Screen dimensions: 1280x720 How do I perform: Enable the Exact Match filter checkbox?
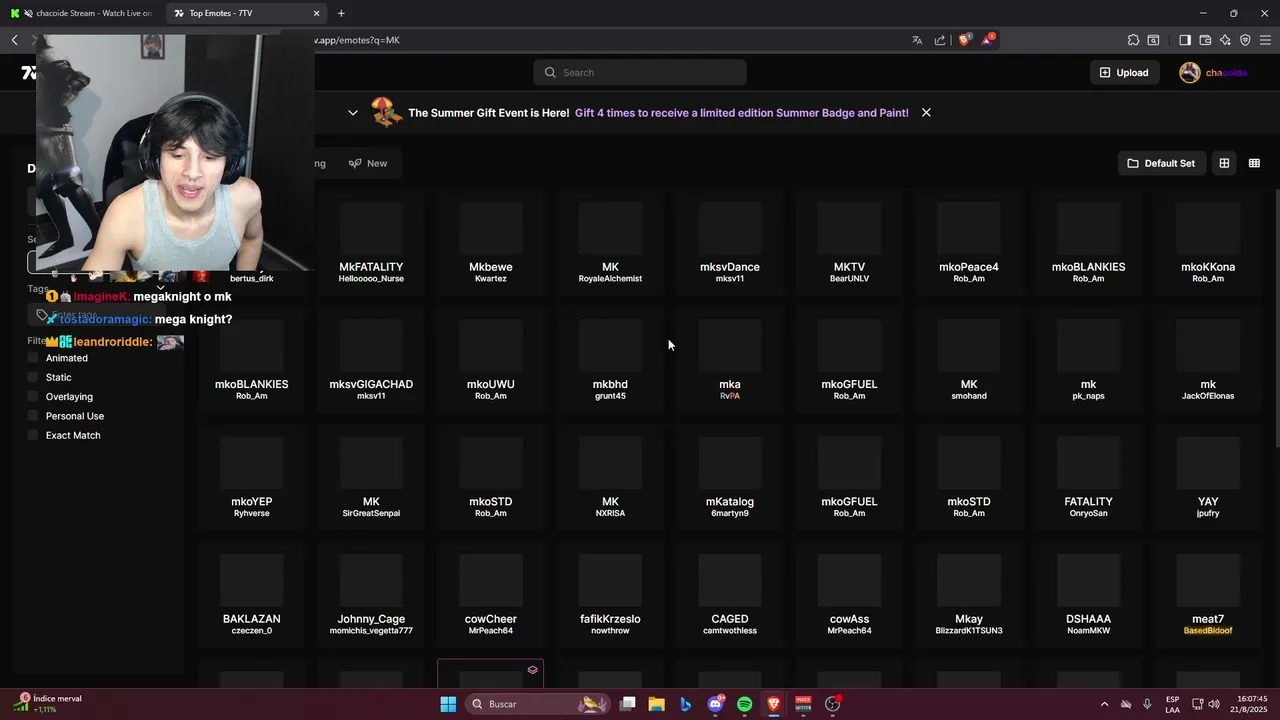(x=33, y=435)
